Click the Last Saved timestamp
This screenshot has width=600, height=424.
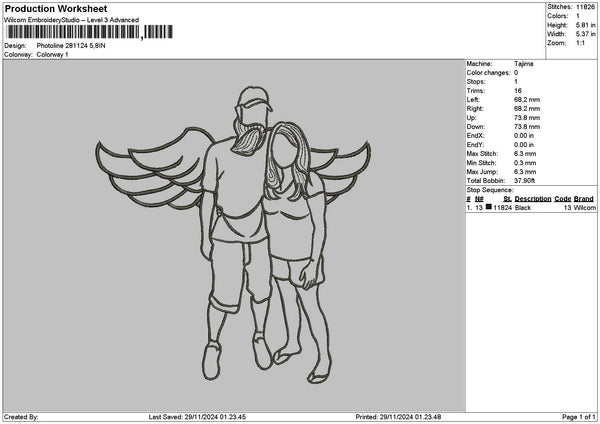coord(197,417)
